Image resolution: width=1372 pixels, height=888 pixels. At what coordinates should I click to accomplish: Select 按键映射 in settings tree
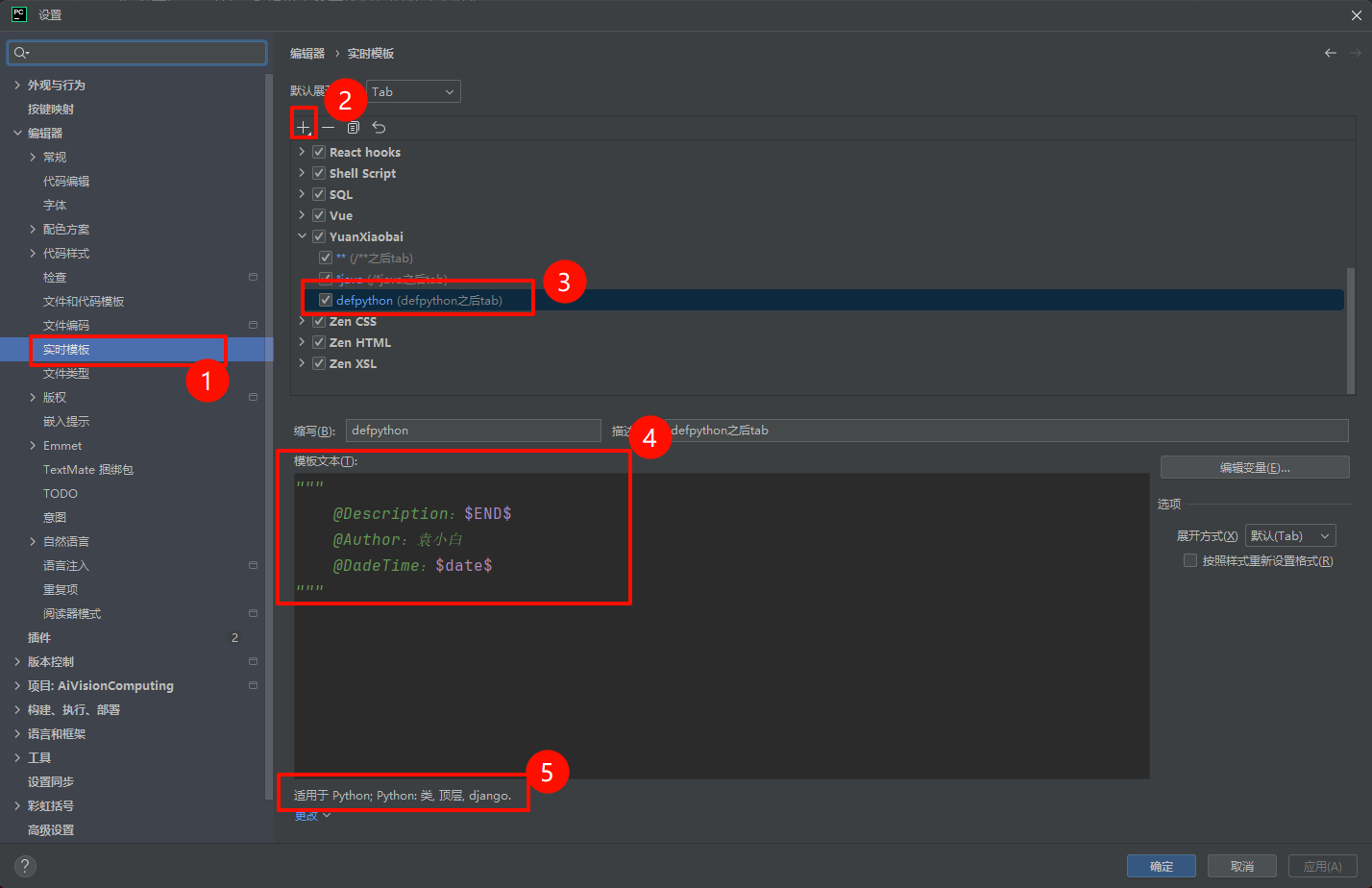(51, 109)
